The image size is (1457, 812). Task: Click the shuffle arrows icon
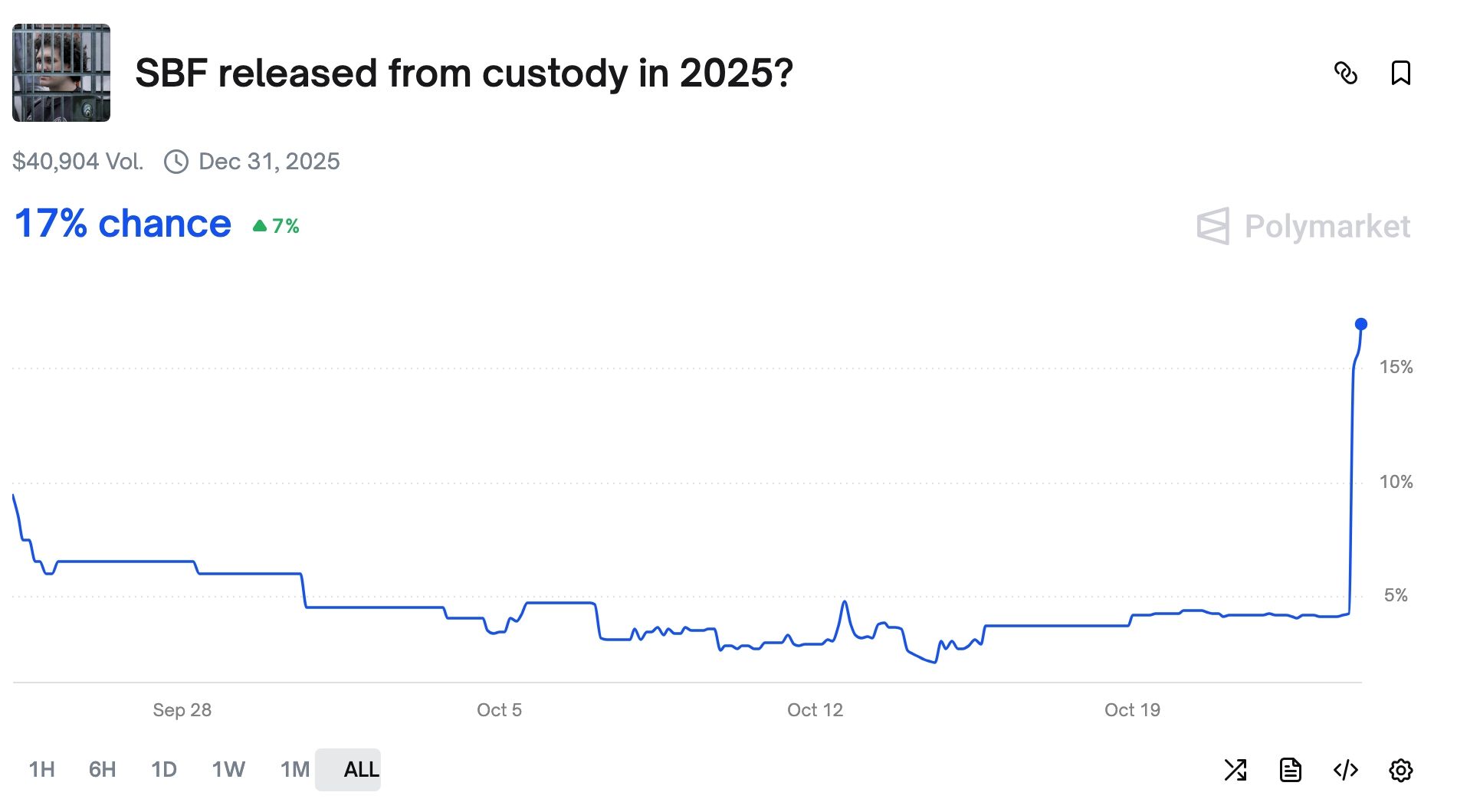[1235, 770]
